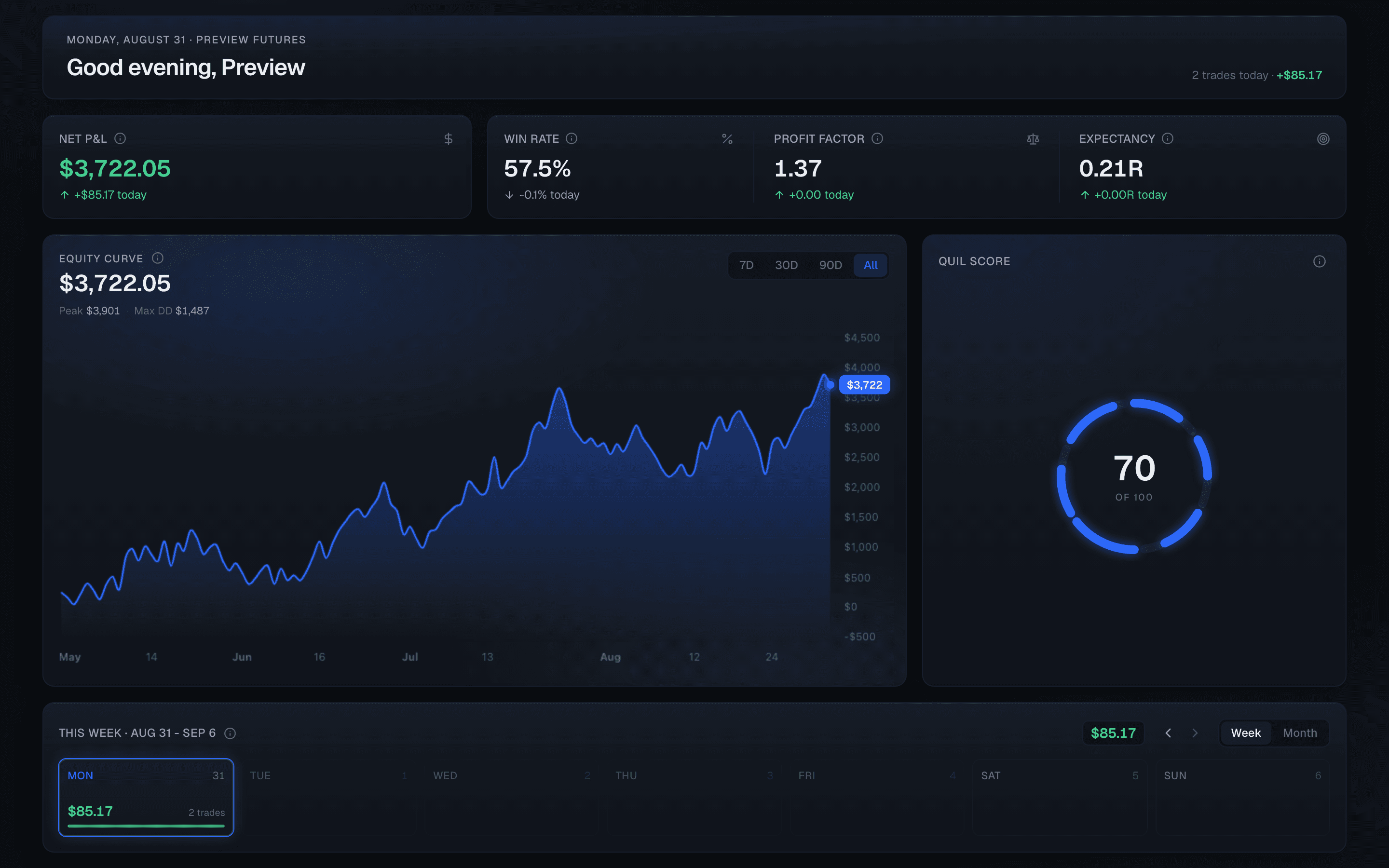Switch calendar to Month view
1389x868 pixels.
(1300, 733)
